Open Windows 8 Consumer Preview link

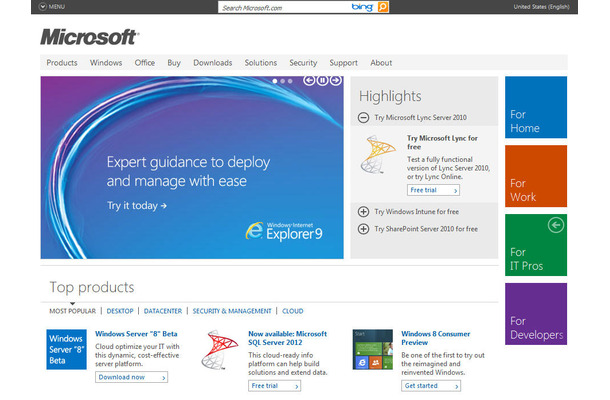[x=435, y=338]
